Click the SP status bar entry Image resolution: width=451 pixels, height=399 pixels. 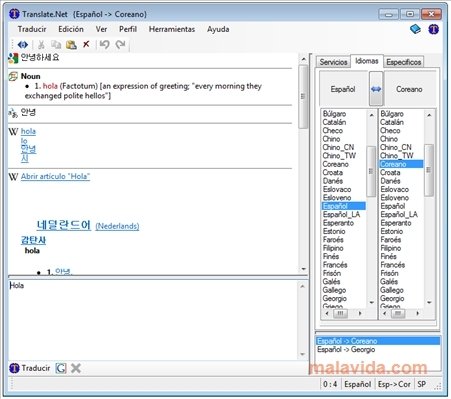(422, 384)
